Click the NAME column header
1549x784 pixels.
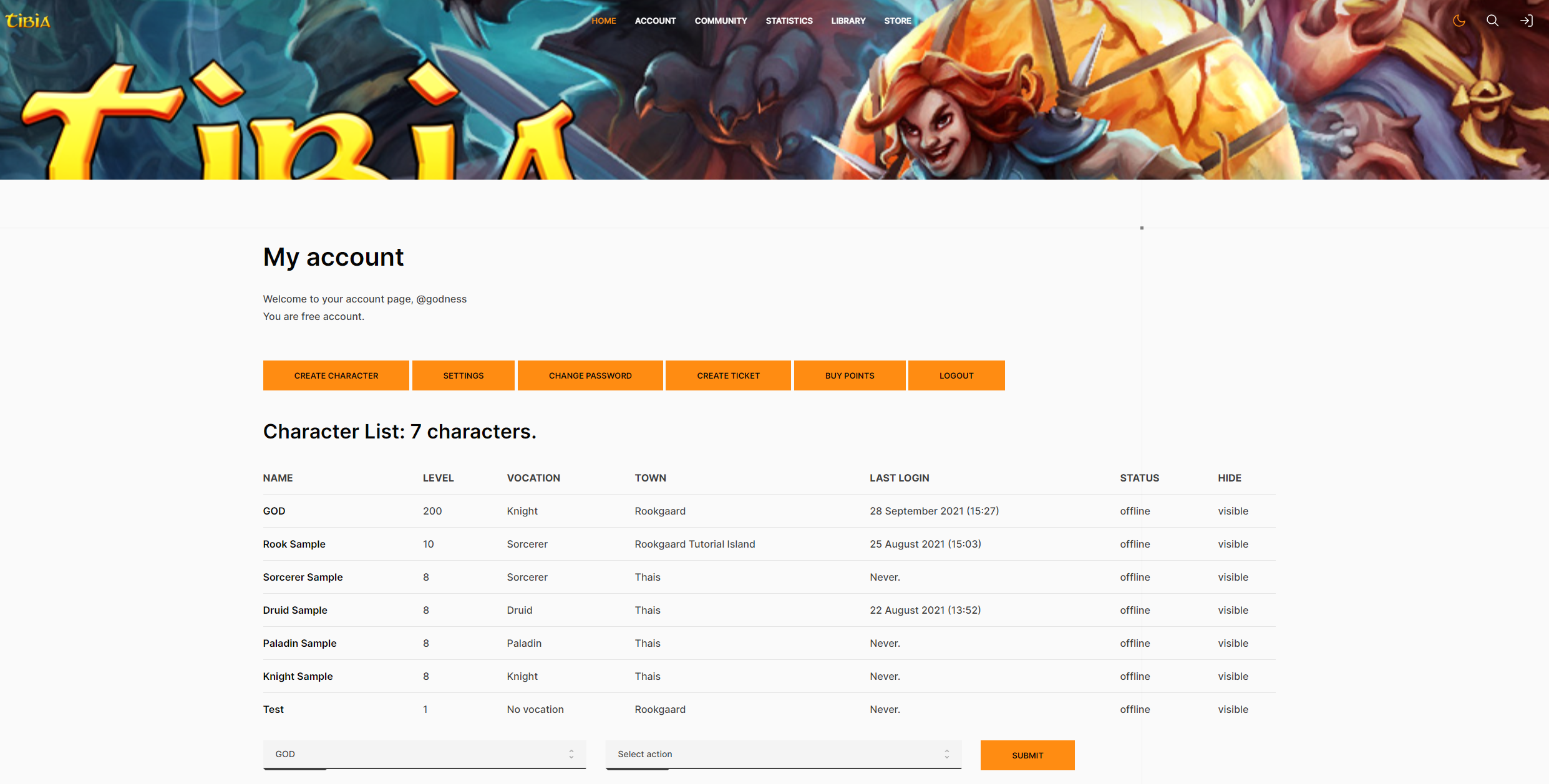[278, 478]
